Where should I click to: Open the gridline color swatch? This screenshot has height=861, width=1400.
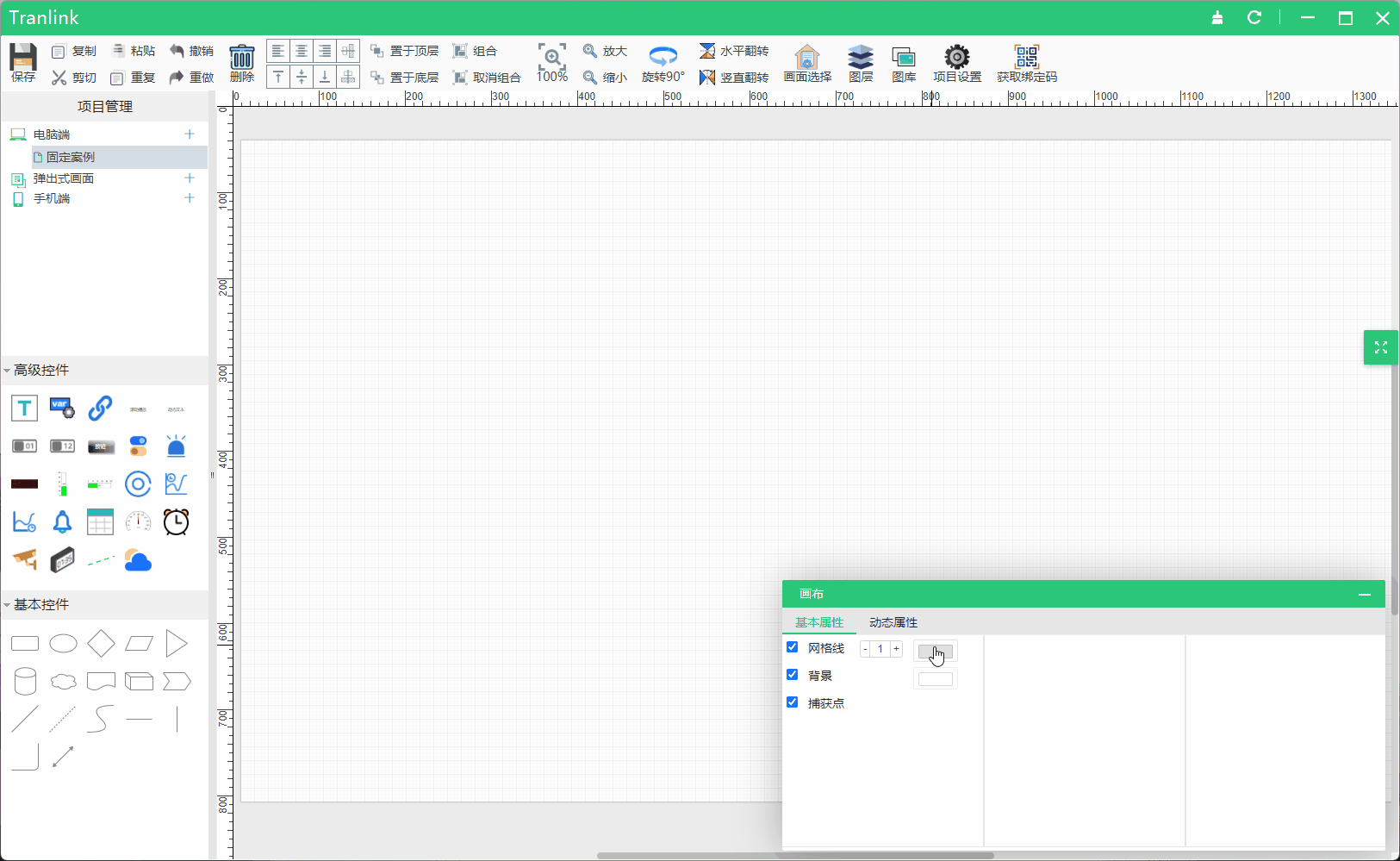coord(936,651)
